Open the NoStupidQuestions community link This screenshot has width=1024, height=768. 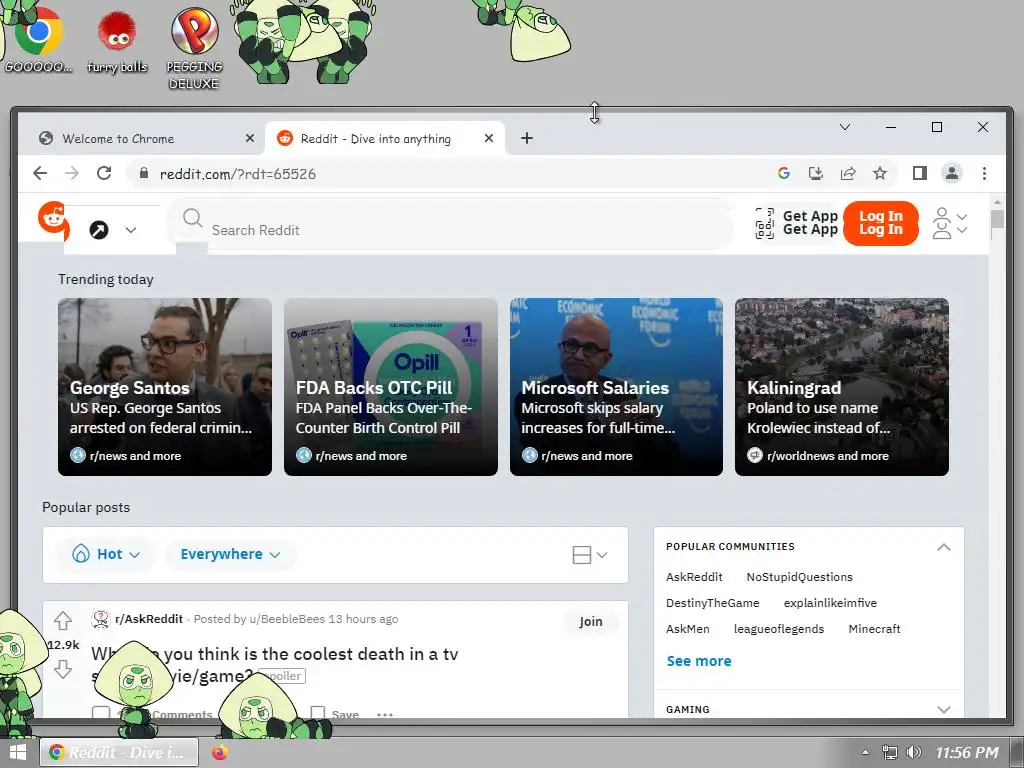799,577
